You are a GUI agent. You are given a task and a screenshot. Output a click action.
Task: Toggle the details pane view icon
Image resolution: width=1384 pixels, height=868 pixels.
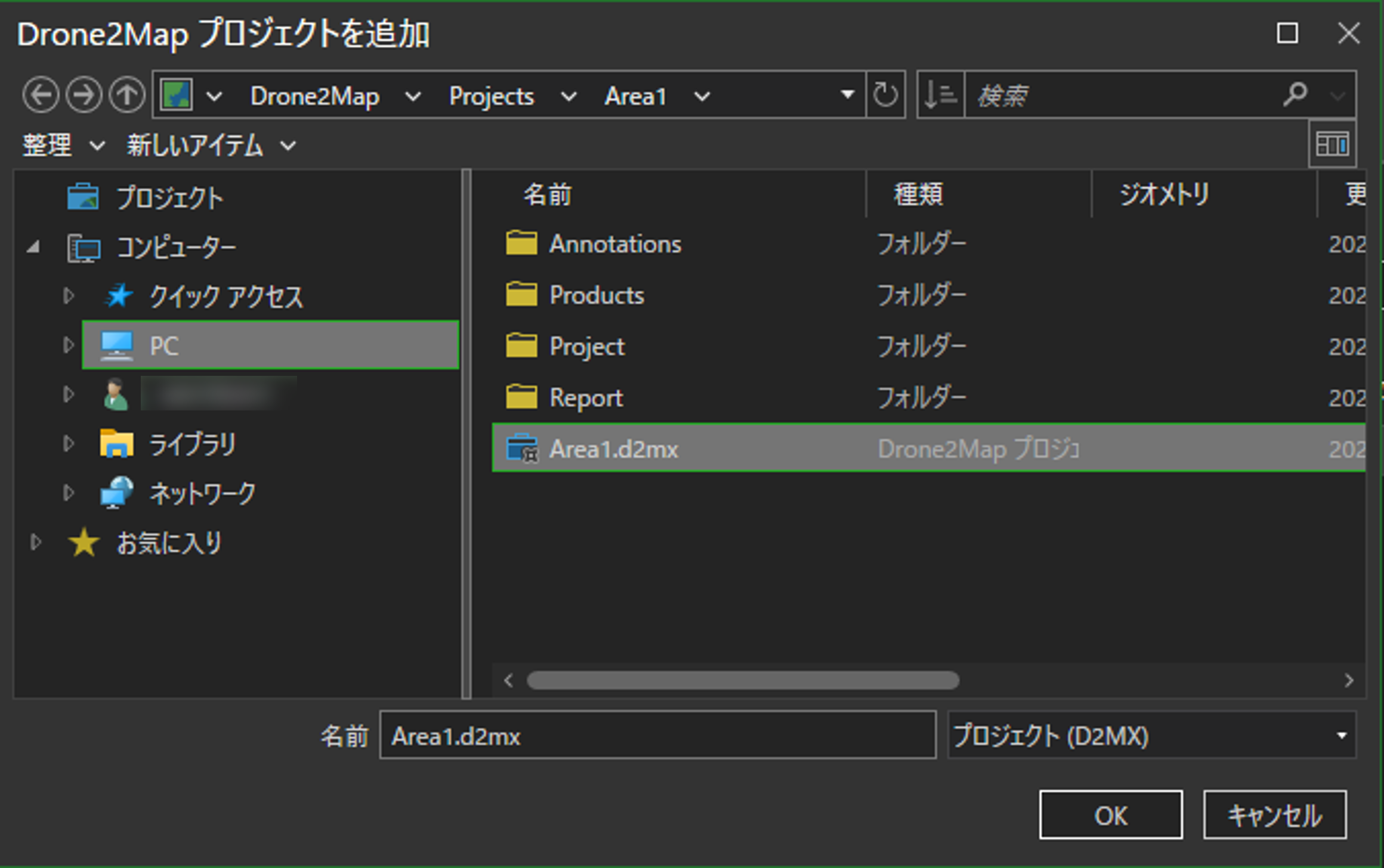[x=1332, y=144]
